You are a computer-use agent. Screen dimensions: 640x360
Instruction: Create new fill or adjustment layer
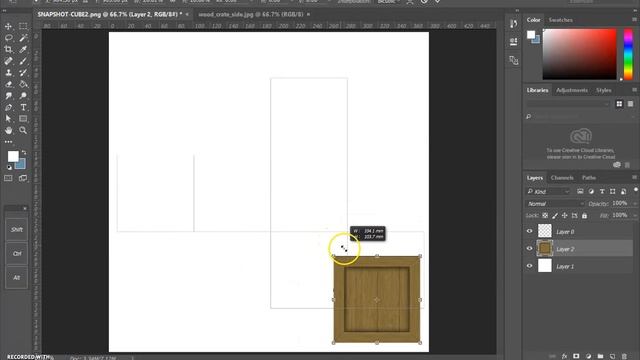point(588,356)
